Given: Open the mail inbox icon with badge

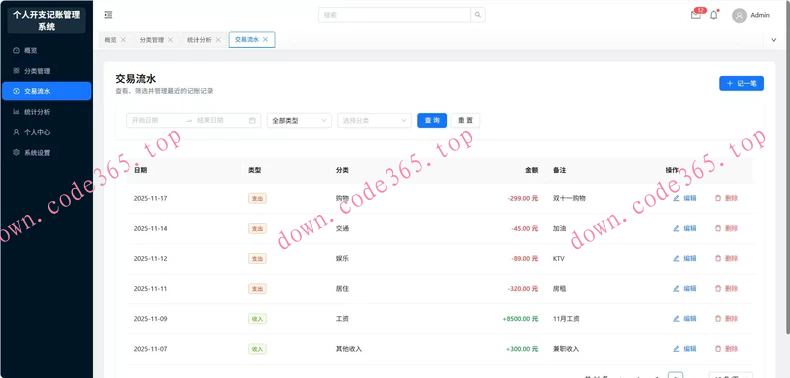Looking at the screenshot, I should [x=696, y=15].
